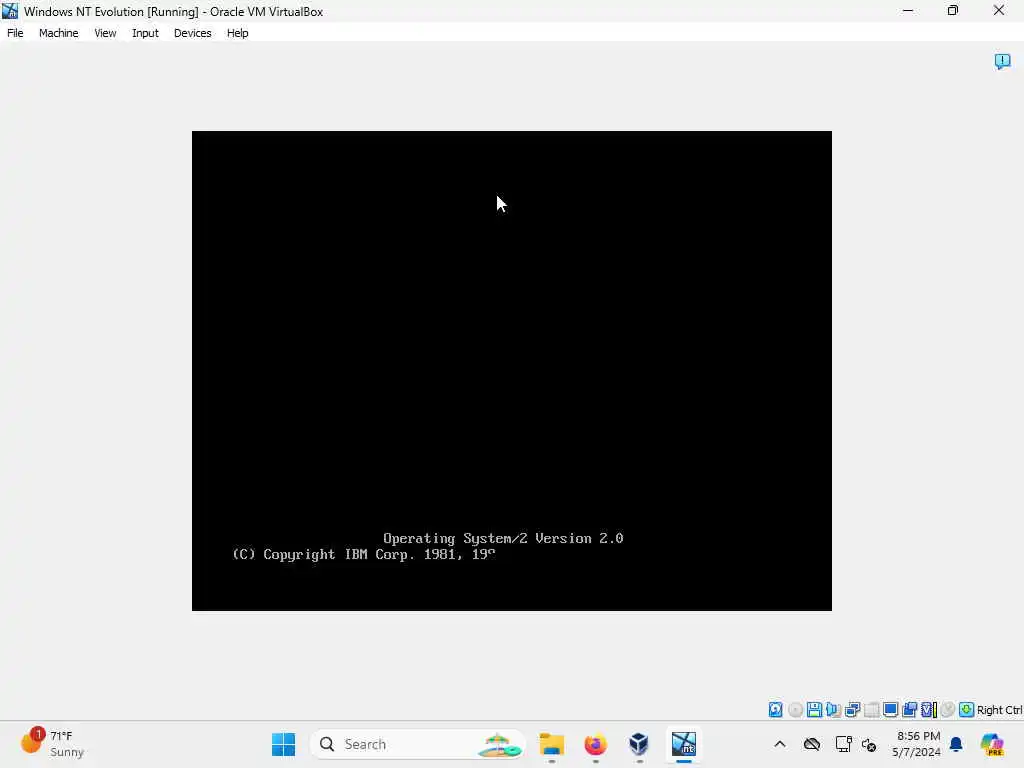The image size is (1024, 768).
Task: Open the Help menu
Action: point(238,33)
